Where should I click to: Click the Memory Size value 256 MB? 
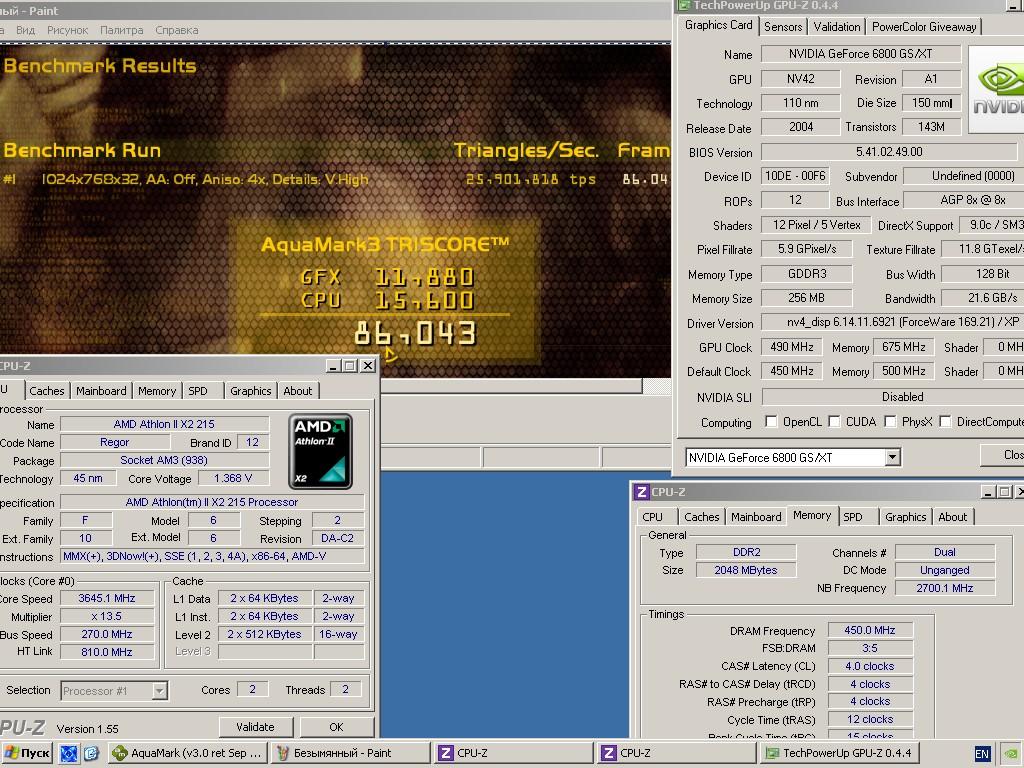807,298
